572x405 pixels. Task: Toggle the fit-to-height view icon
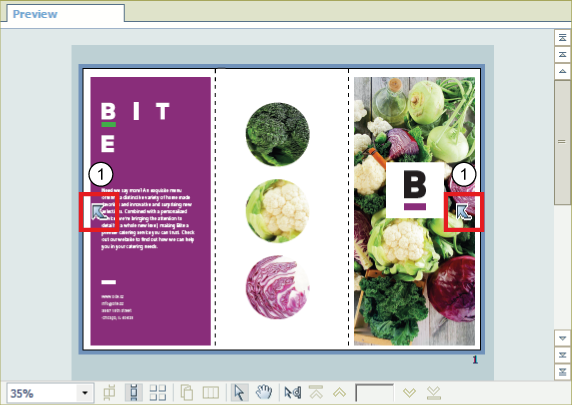point(134,393)
